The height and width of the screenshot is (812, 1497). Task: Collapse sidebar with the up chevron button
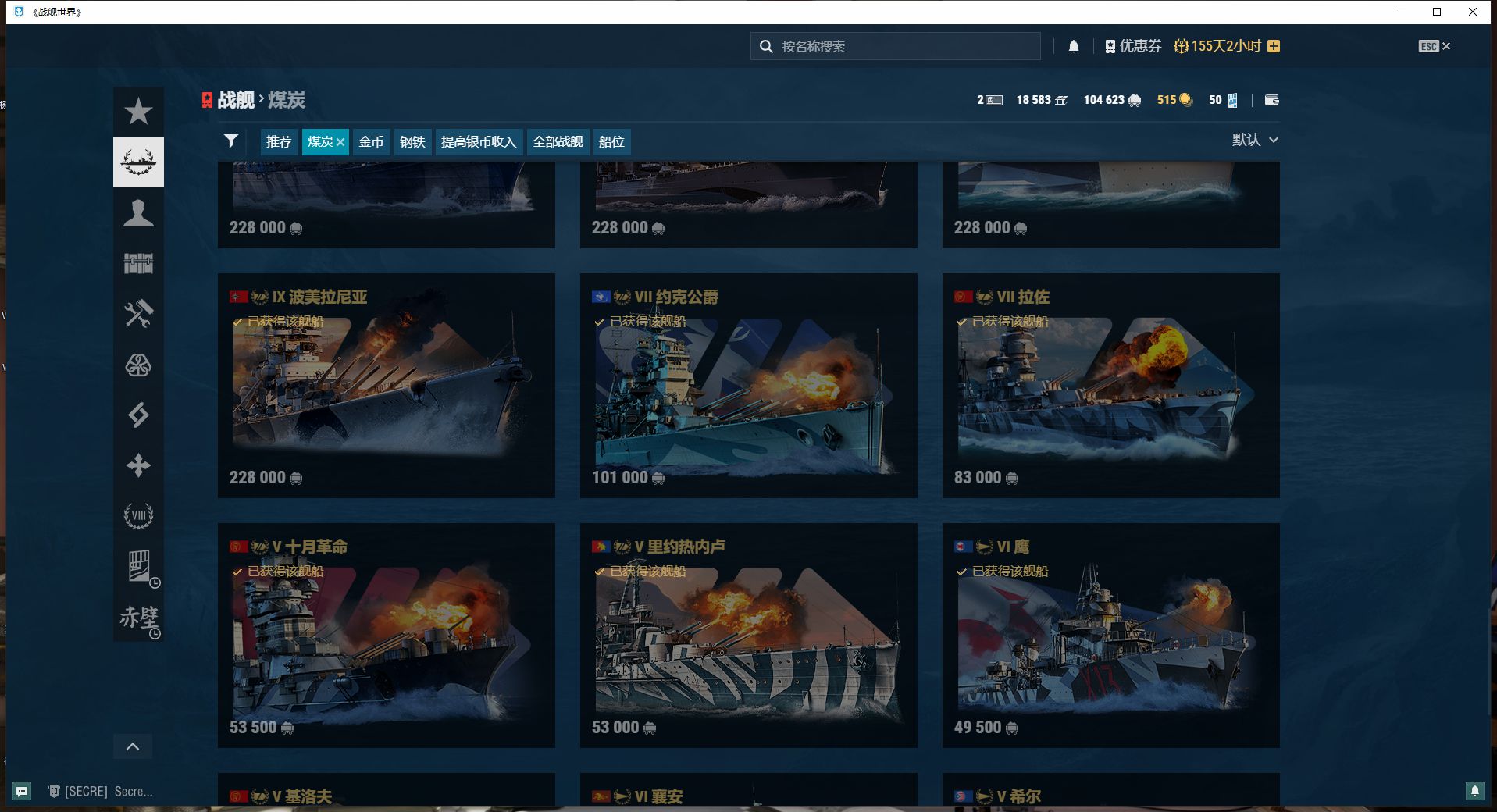click(133, 746)
